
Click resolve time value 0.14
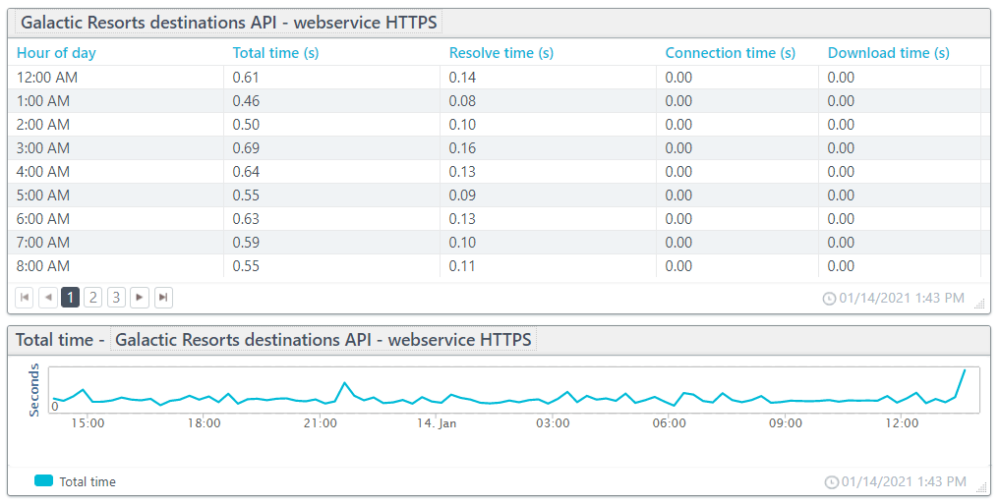click(x=462, y=77)
